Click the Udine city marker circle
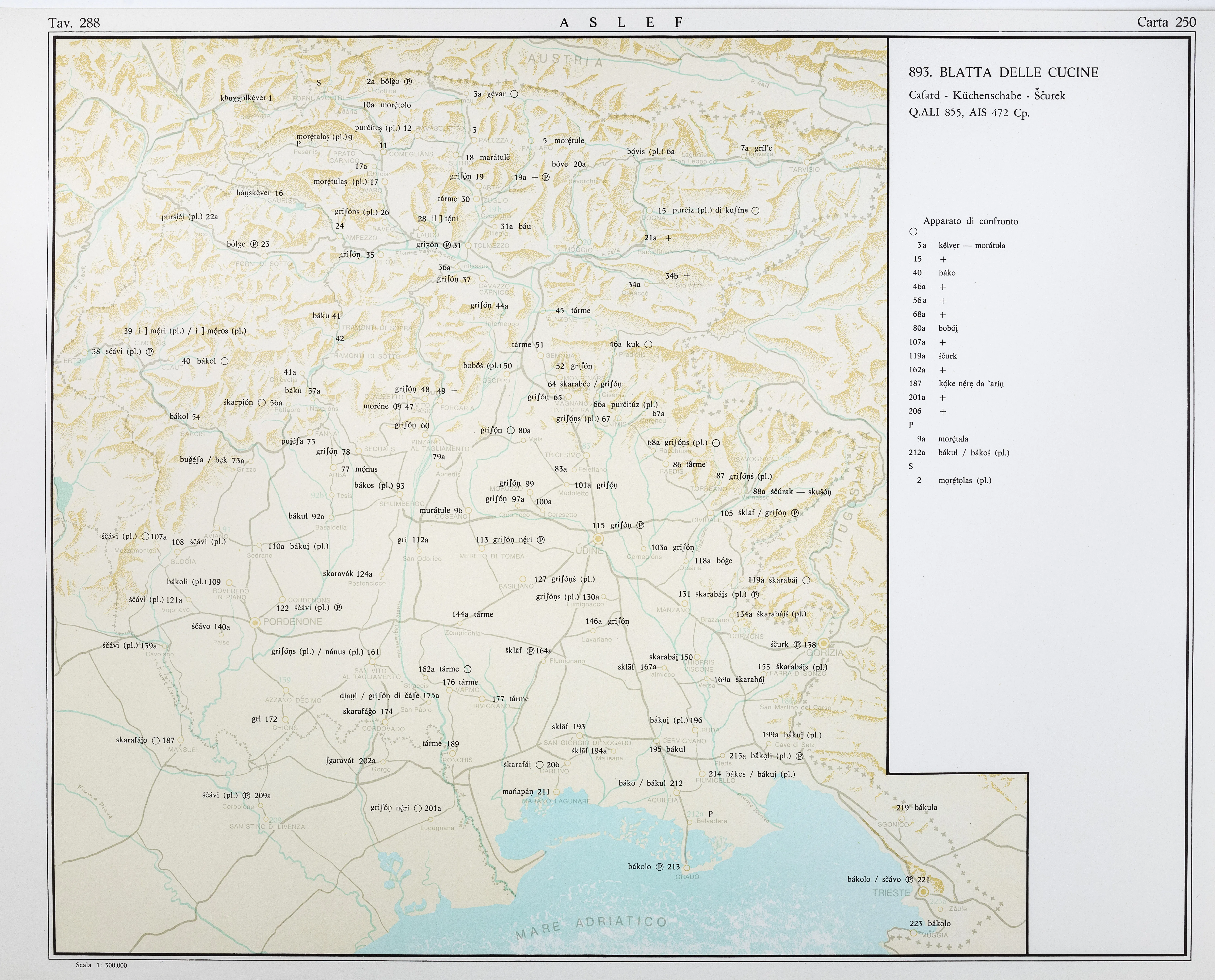The image size is (1215, 980). click(598, 539)
